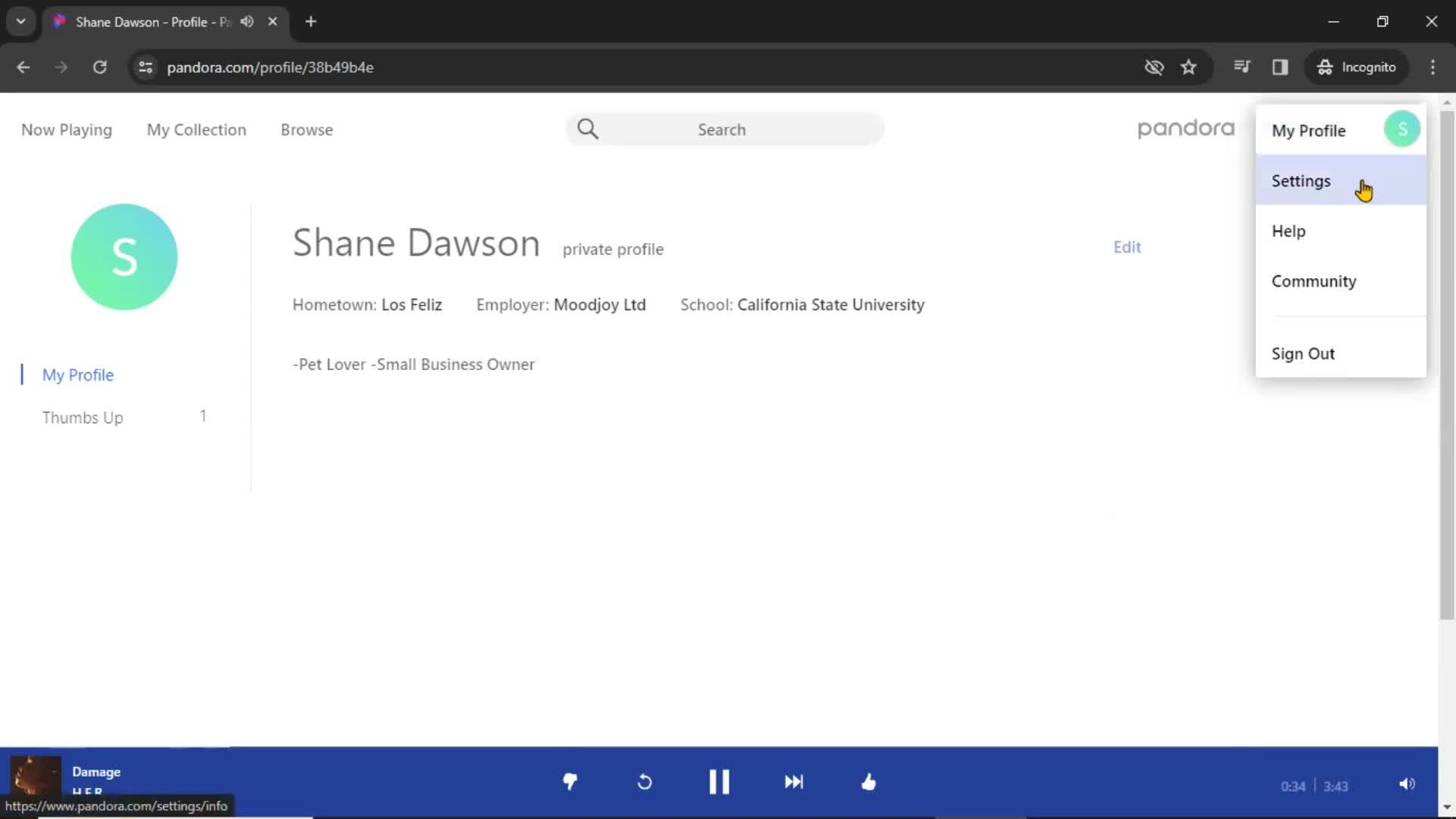Viewport: 1456px width, 819px height.
Task: Click the hometown value 'Los Feliz'
Action: tap(412, 304)
